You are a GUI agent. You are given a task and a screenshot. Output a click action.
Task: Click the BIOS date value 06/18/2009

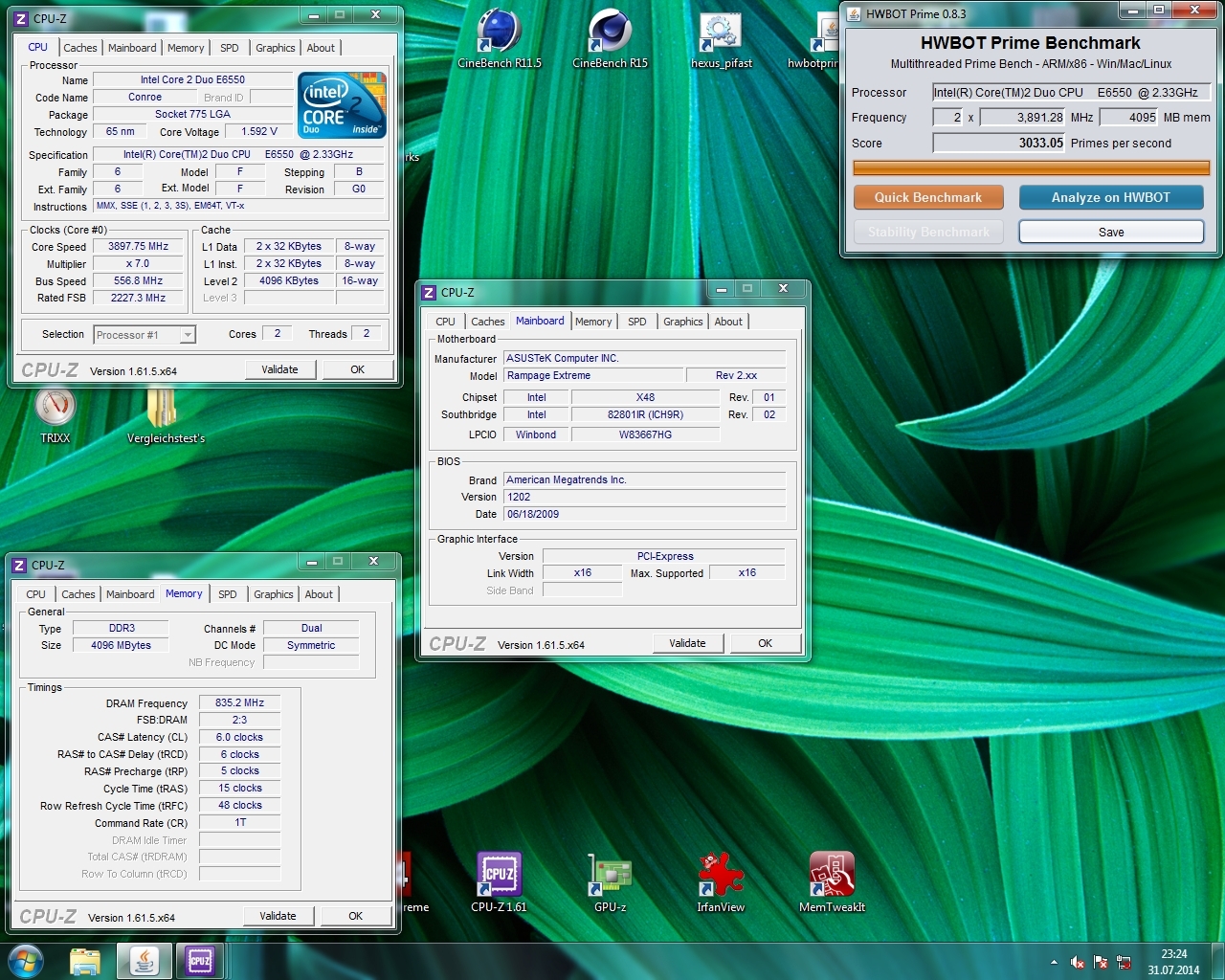pyautogui.click(x=645, y=515)
